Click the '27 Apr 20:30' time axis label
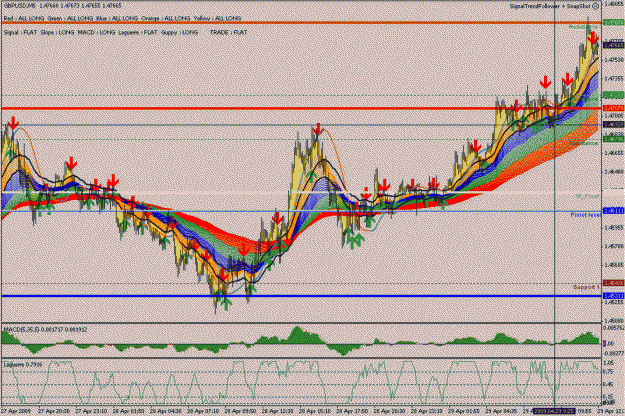The height and width of the screenshot is (416, 625). tap(54, 411)
